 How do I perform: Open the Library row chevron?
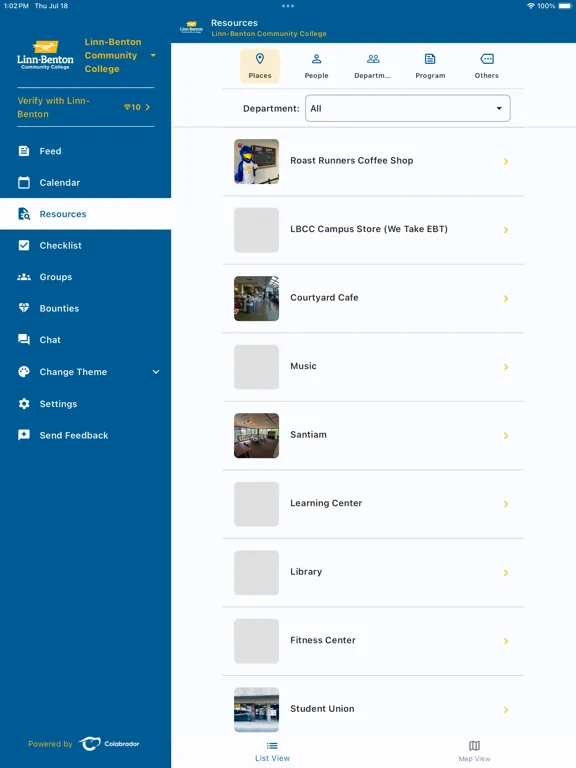[x=506, y=573]
